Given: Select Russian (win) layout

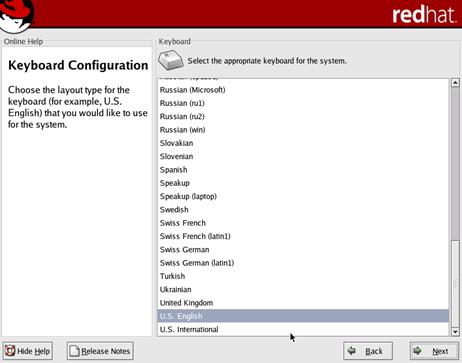Looking at the screenshot, I should tap(303, 130).
